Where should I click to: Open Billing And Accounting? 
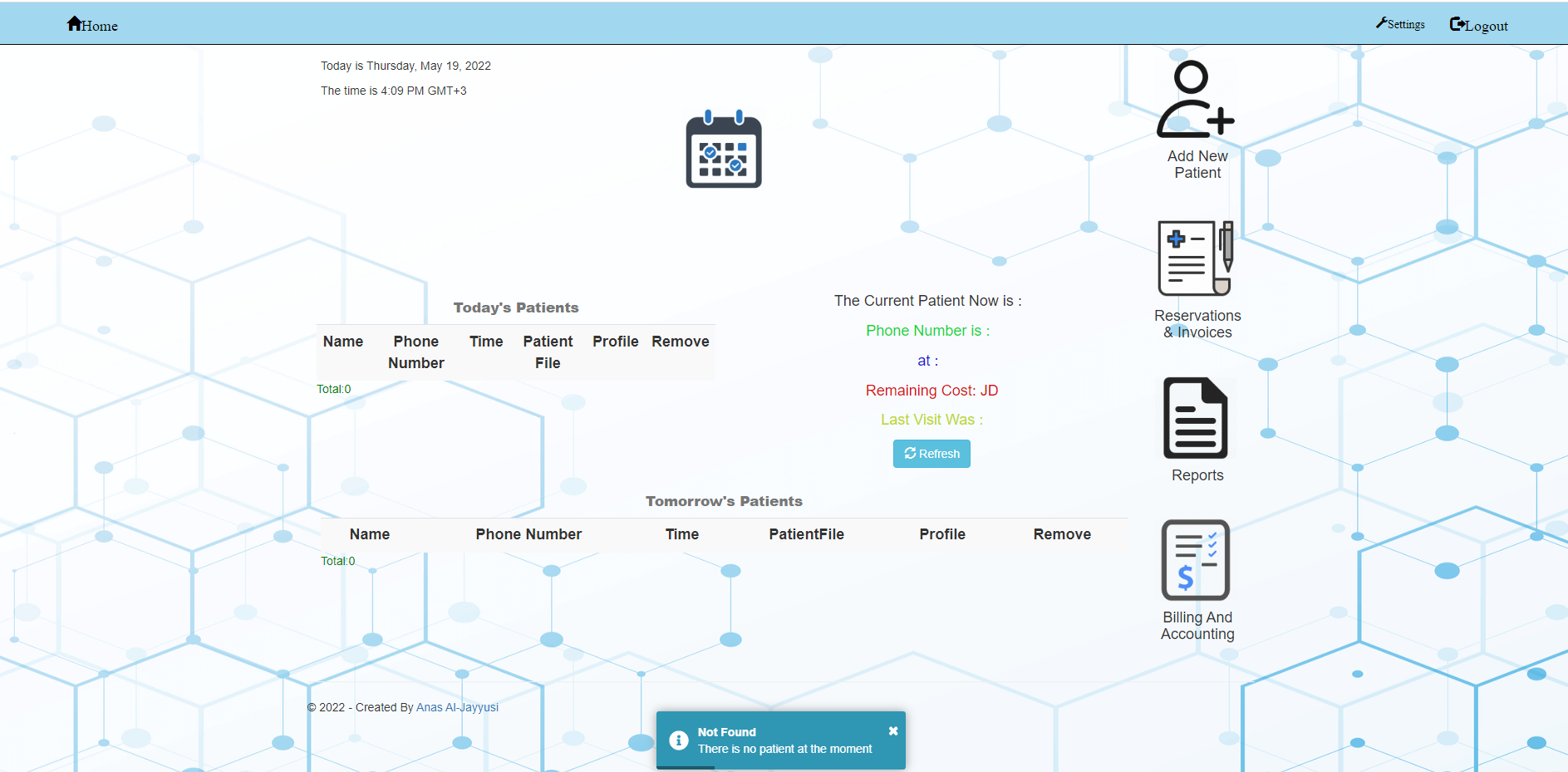pos(1195,560)
